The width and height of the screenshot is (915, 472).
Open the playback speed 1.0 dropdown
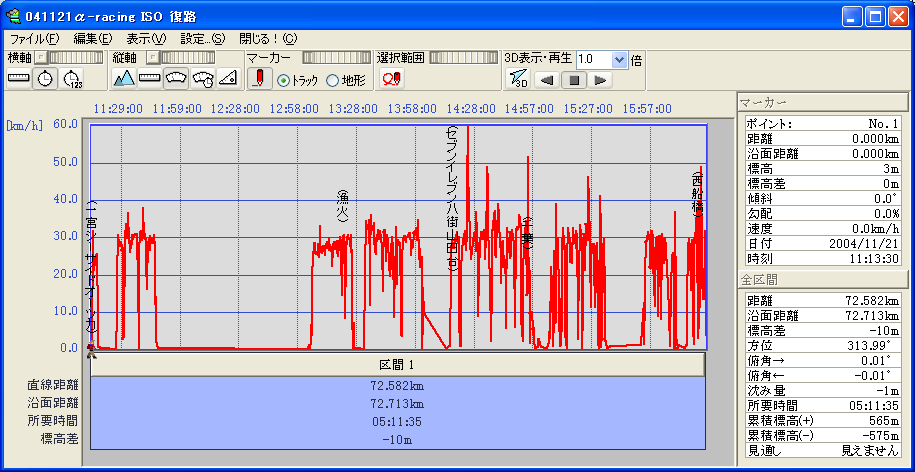tap(619, 59)
